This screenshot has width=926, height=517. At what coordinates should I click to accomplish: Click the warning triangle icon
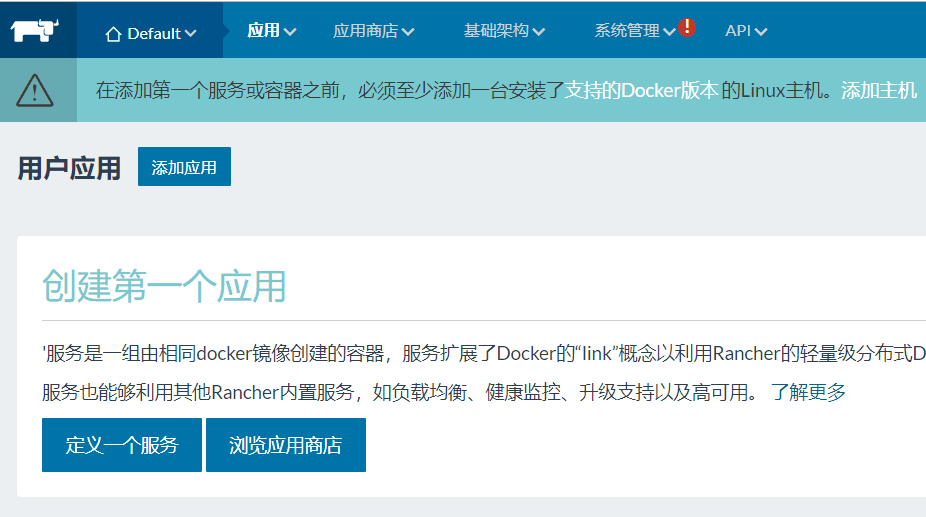pyautogui.click(x=35, y=90)
